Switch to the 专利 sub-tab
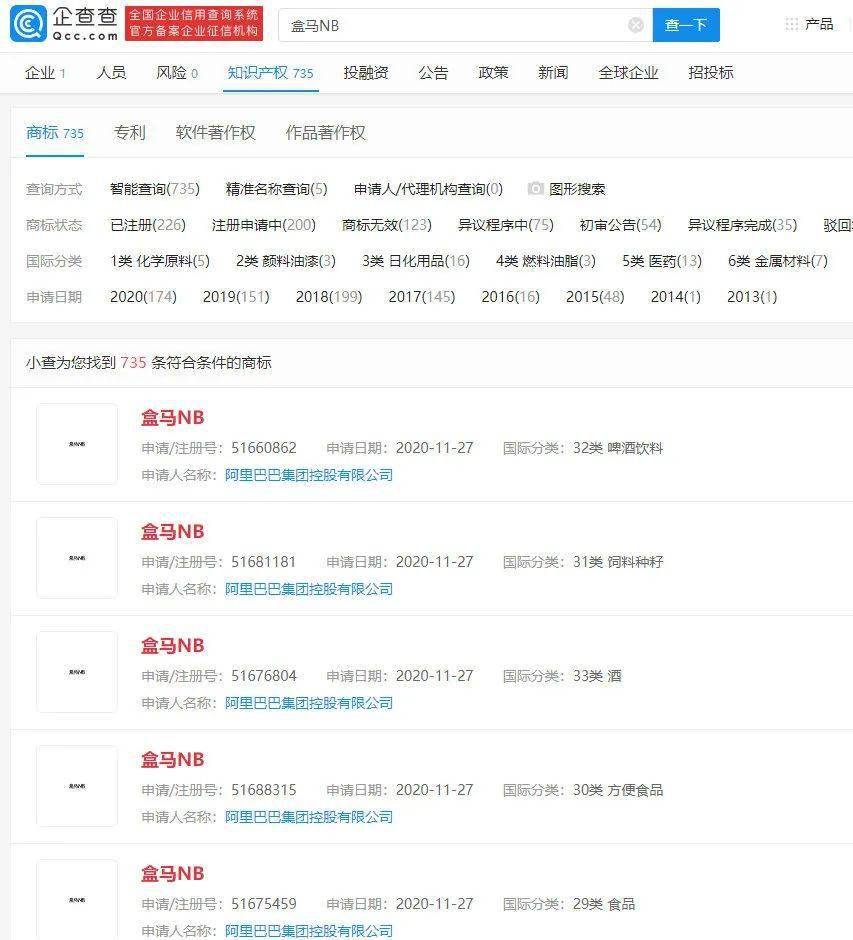 pyautogui.click(x=129, y=132)
